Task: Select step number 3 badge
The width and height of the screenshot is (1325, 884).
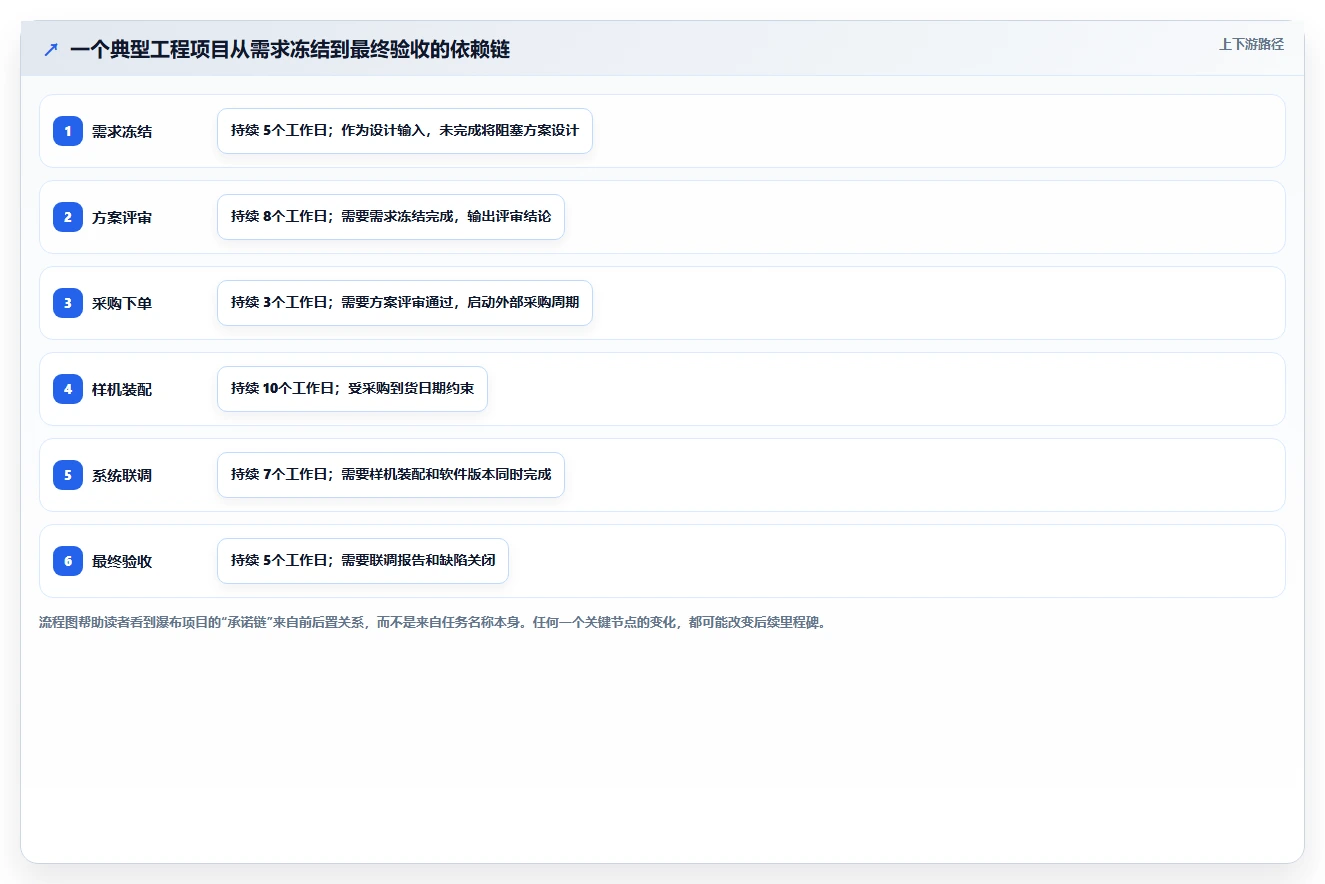Action: tap(68, 303)
